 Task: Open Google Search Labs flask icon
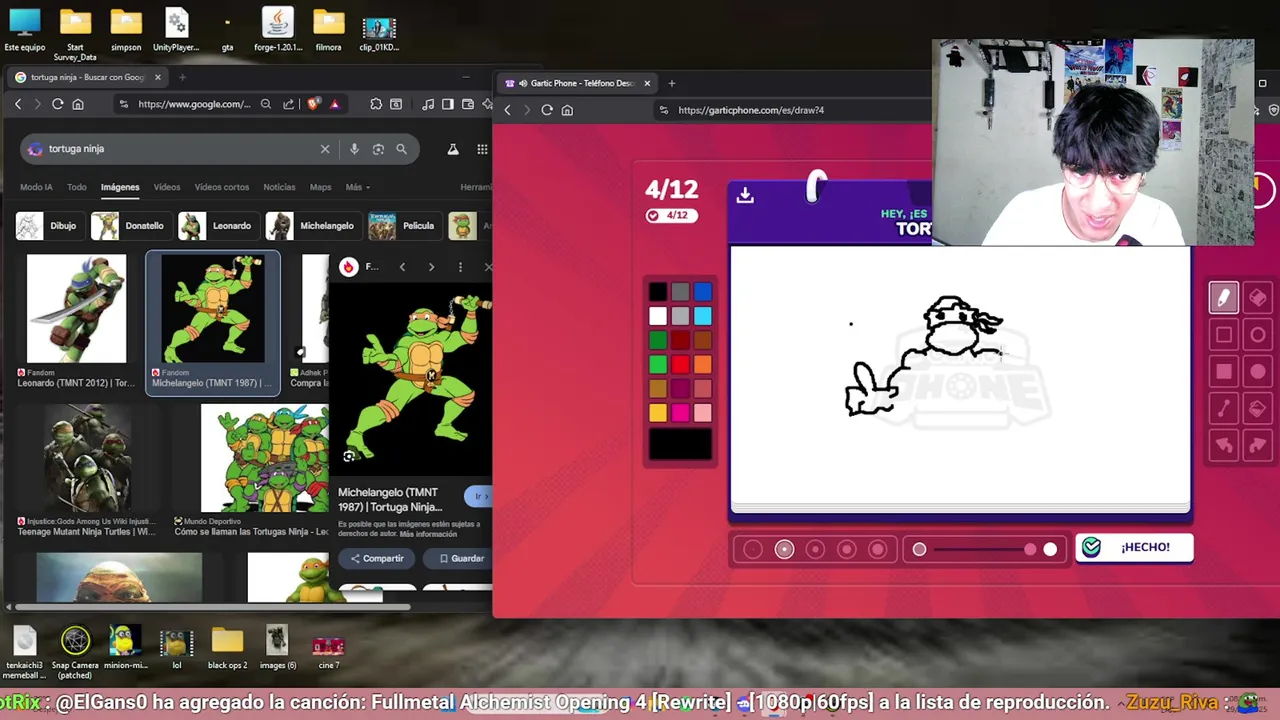point(453,149)
